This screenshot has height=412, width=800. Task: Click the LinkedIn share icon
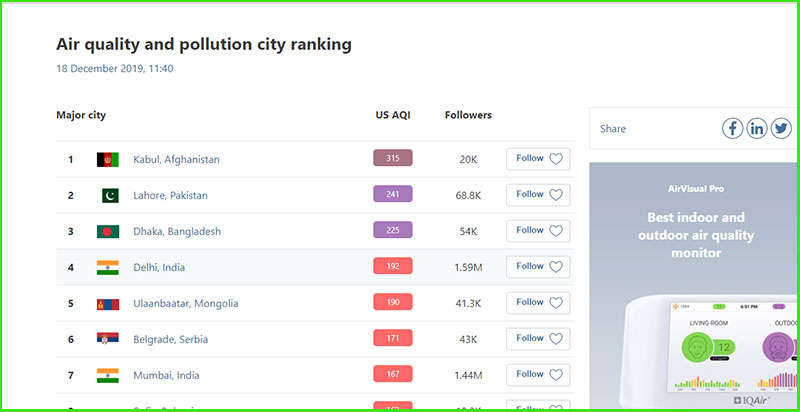[757, 128]
